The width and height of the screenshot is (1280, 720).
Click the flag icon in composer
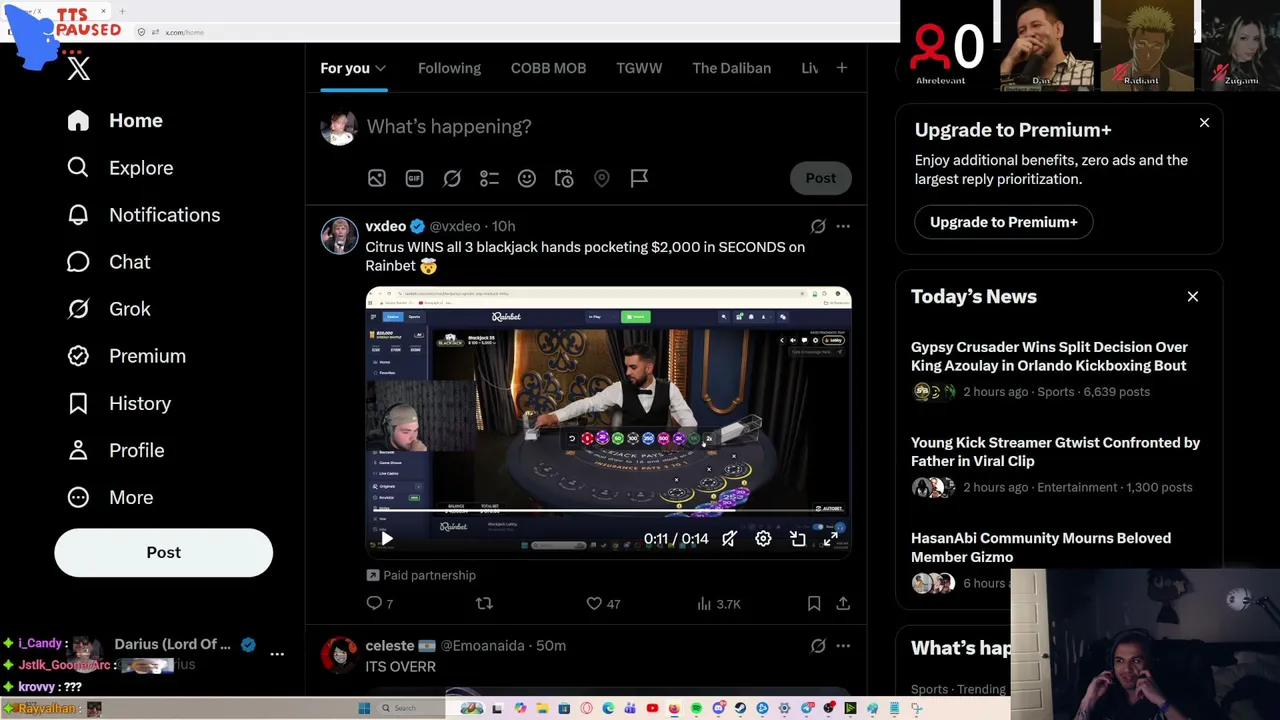click(x=639, y=178)
